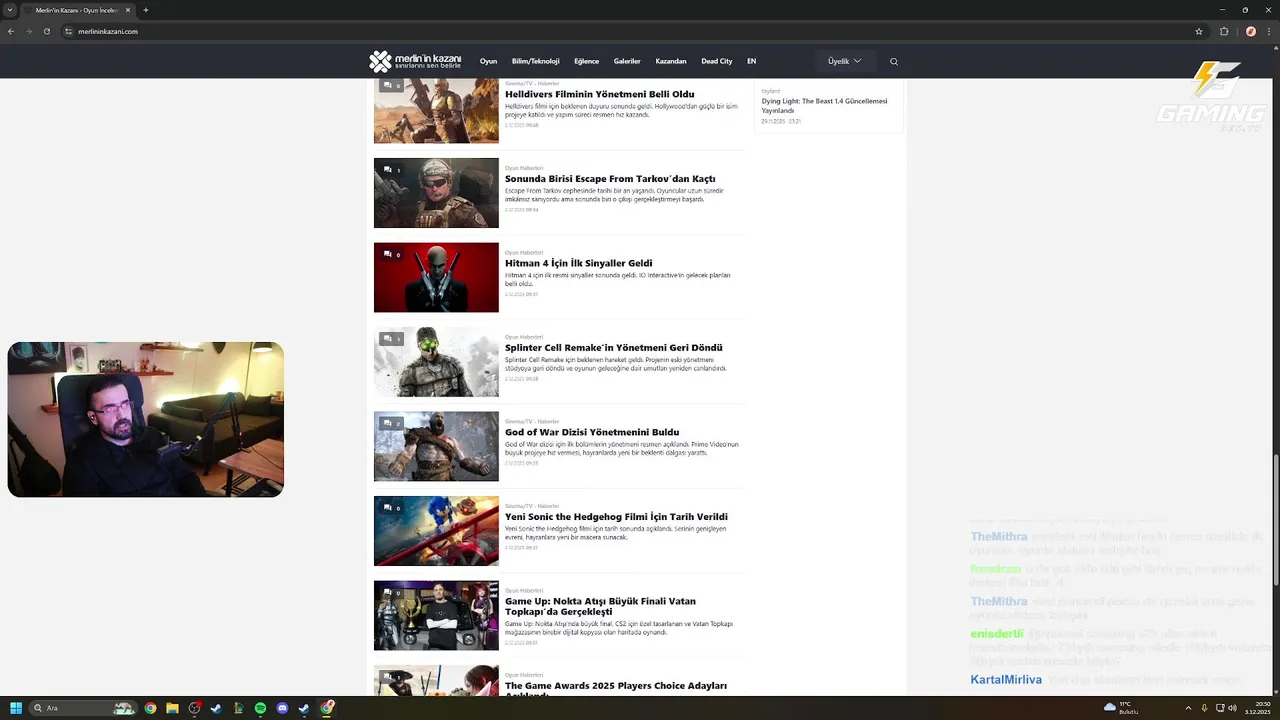Viewport: 1280px width, 720px height.
Task: Open the Bilim/Teknoloji menu item
Action: pos(535,61)
